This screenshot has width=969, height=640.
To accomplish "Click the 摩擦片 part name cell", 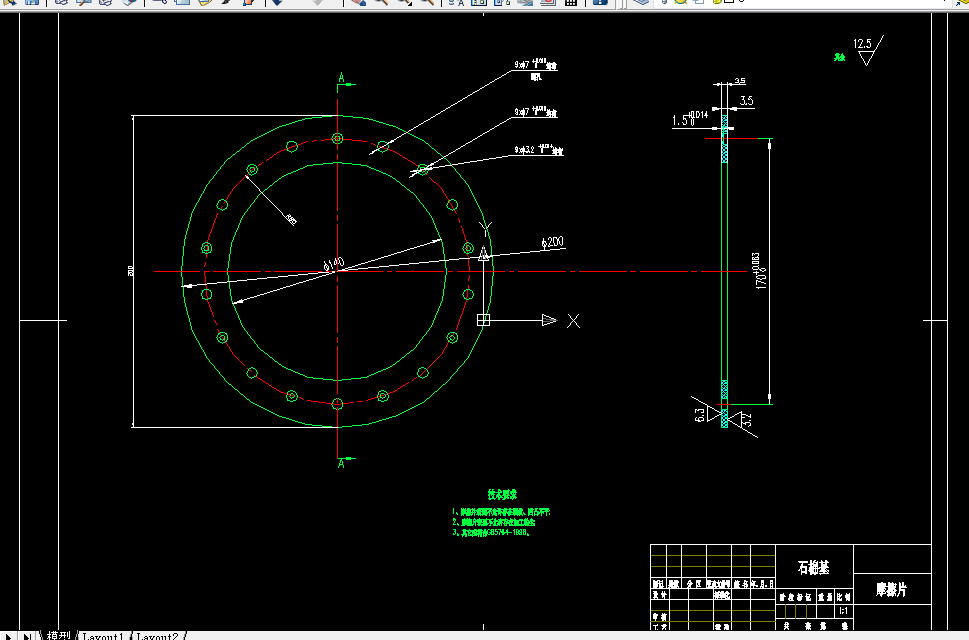I will click(892, 589).
